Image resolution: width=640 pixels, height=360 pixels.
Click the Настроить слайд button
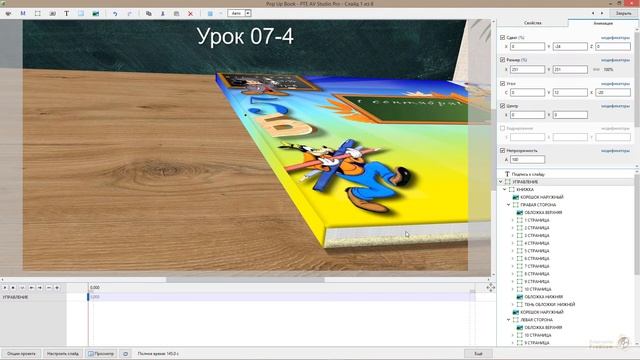62,354
